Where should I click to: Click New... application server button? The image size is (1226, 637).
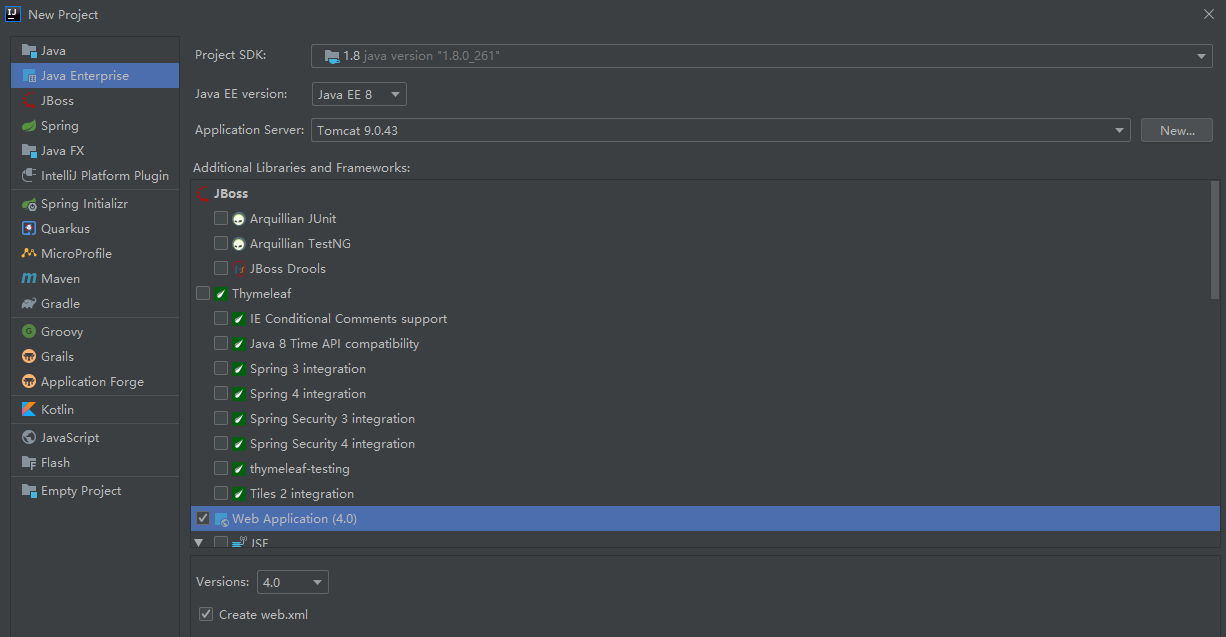point(1177,130)
